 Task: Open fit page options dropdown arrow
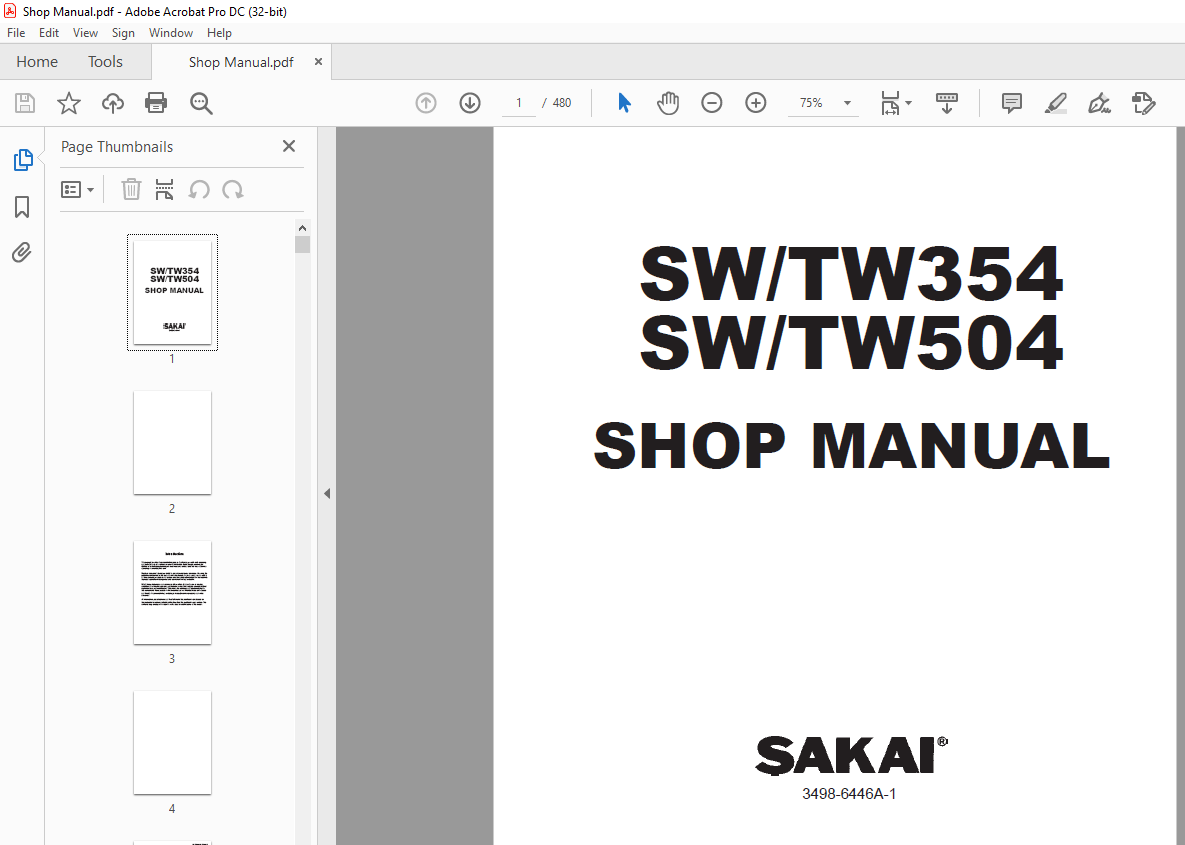(908, 103)
